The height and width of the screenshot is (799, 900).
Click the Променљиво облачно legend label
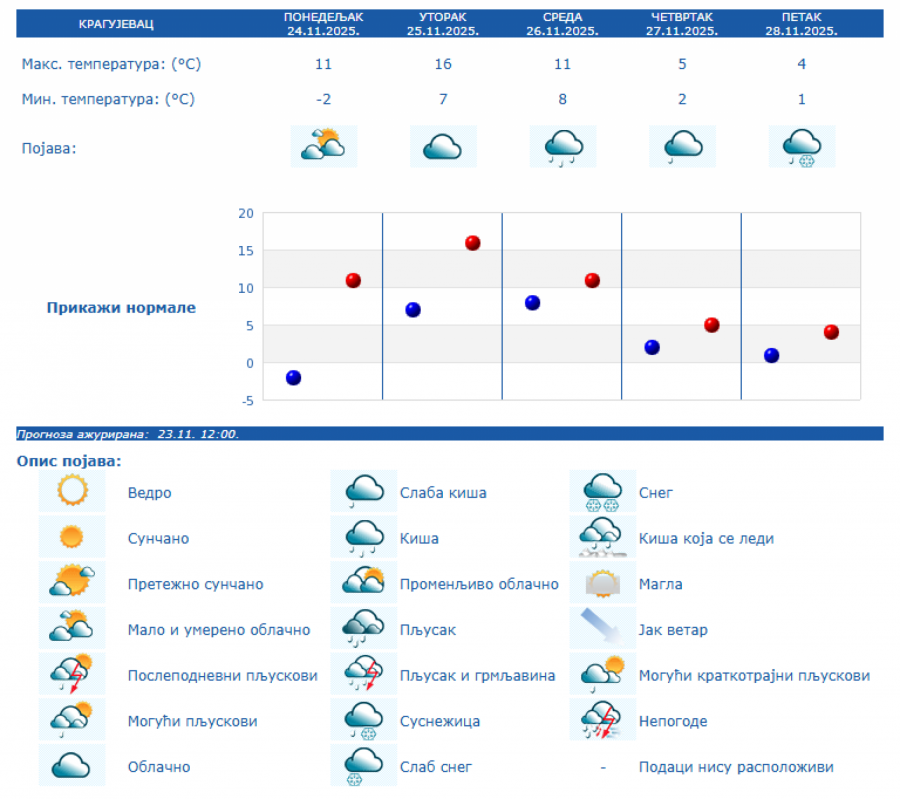pos(479,584)
